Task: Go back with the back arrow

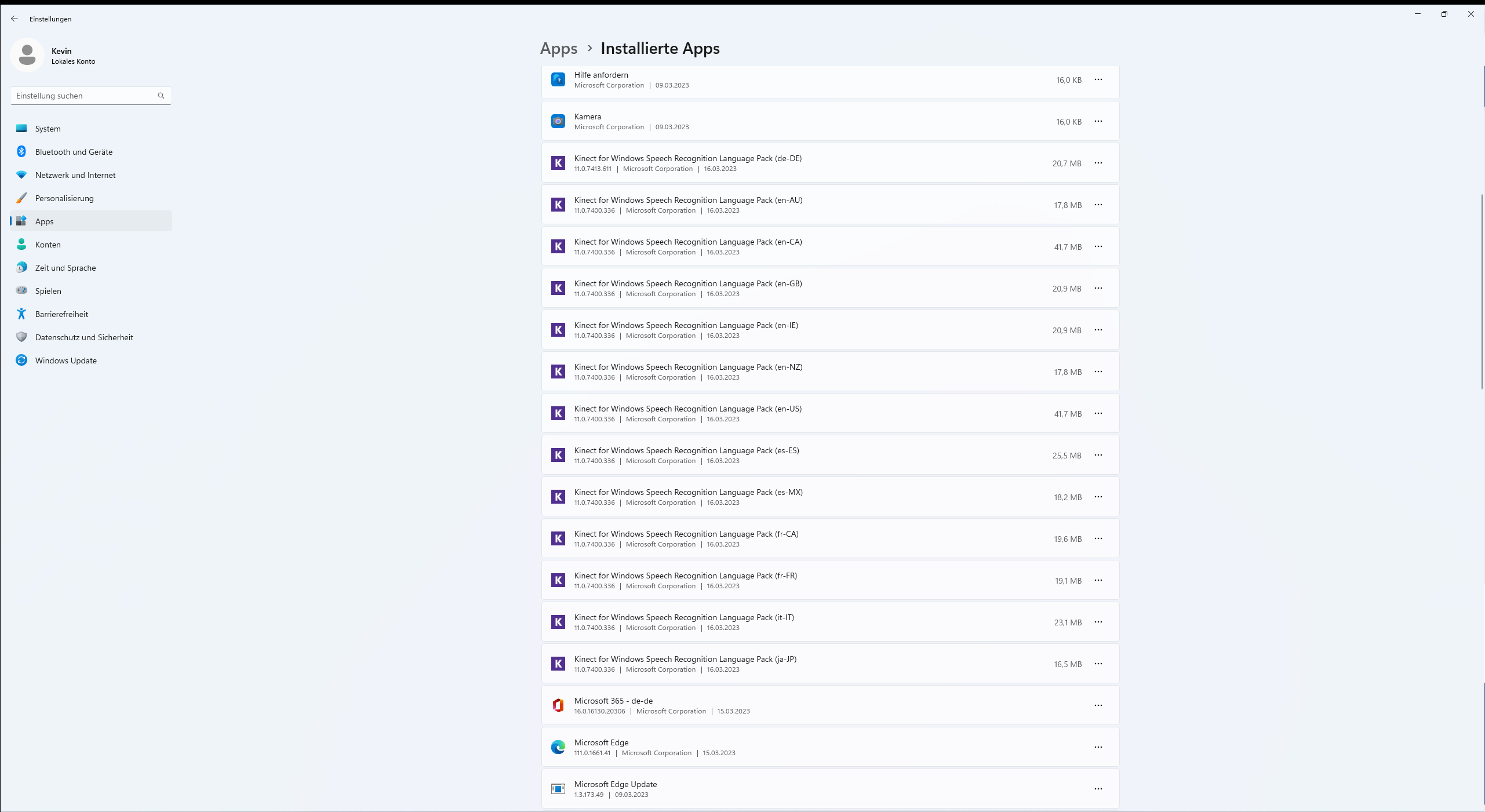Action: [x=14, y=19]
